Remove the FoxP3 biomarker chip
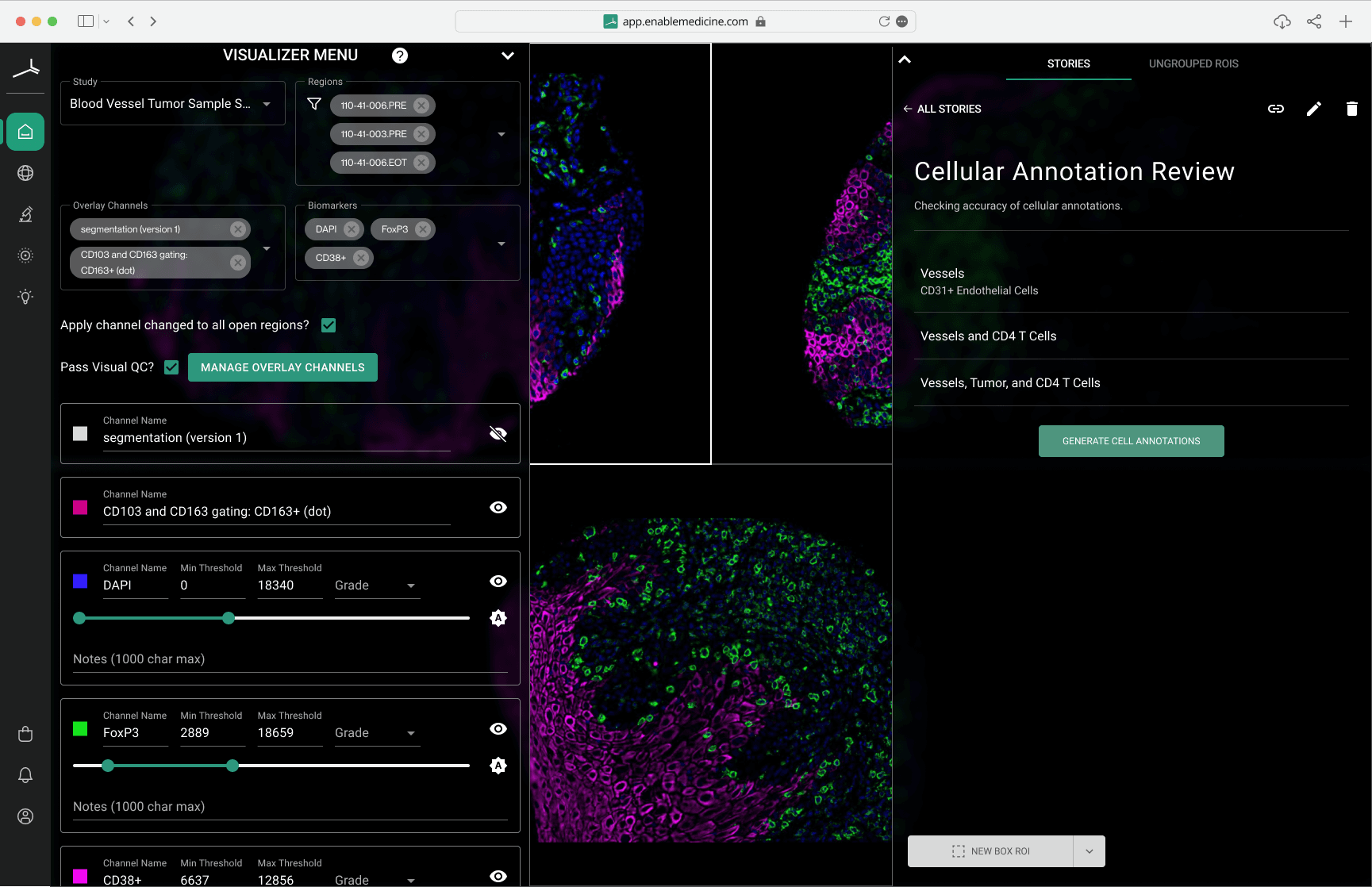The width and height of the screenshot is (1372, 887). click(x=423, y=229)
